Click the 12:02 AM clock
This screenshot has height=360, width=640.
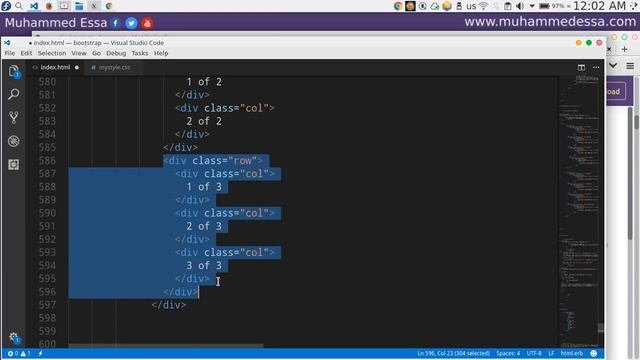click(599, 6)
